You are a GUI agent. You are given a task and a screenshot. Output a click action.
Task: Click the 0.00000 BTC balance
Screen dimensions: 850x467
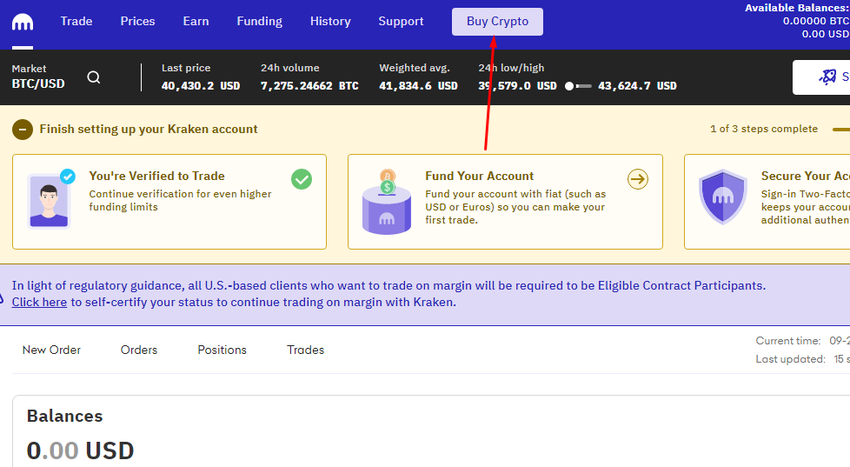pyautogui.click(x=816, y=21)
